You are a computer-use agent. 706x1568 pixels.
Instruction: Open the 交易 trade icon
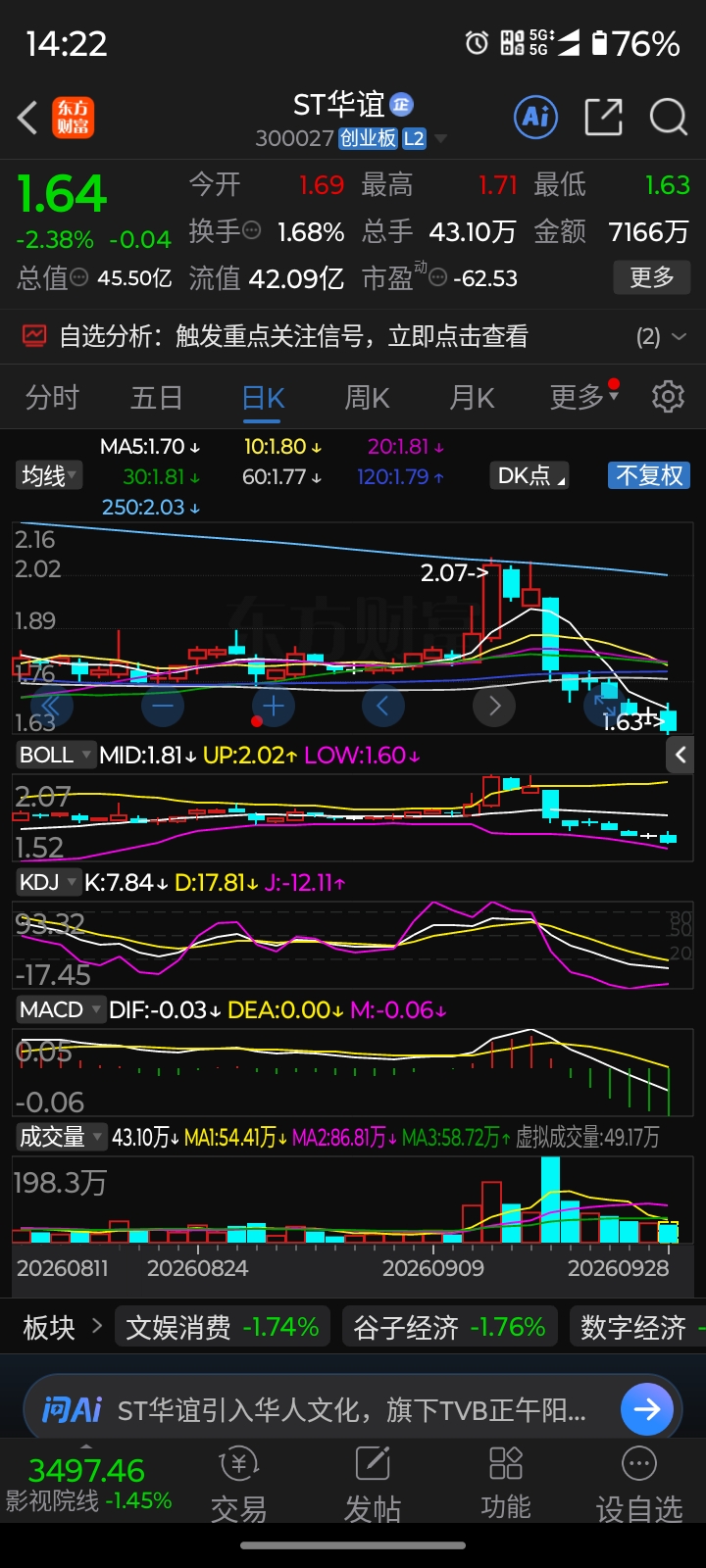tap(238, 1485)
